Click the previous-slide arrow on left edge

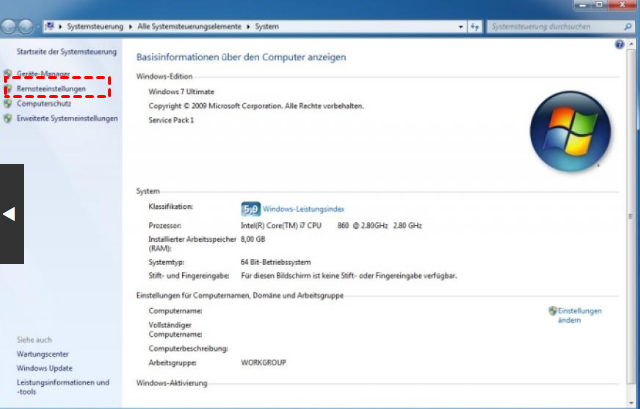11,214
